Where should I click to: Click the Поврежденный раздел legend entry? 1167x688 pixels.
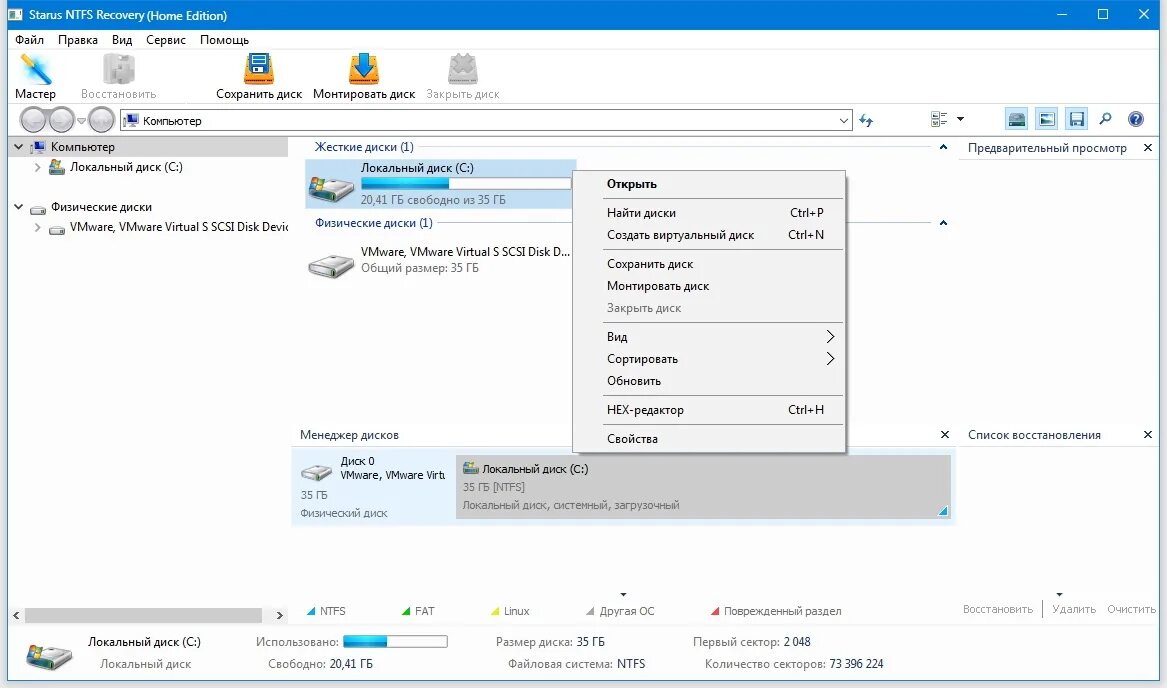[x=776, y=611]
